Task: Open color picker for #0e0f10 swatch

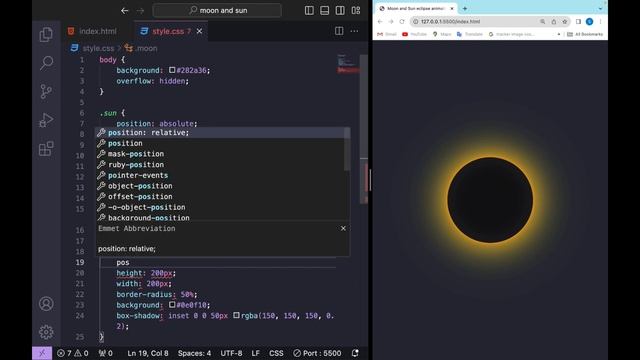Action: pyautogui.click(x=172, y=304)
